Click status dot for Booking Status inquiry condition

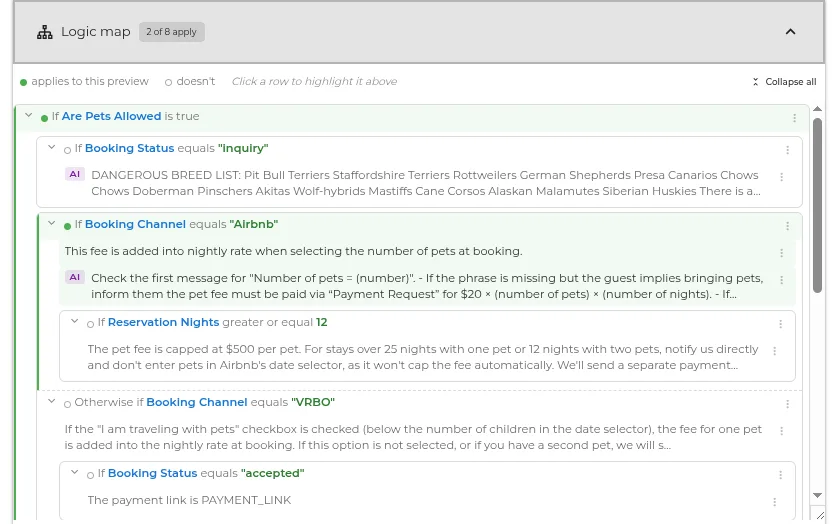point(67,150)
